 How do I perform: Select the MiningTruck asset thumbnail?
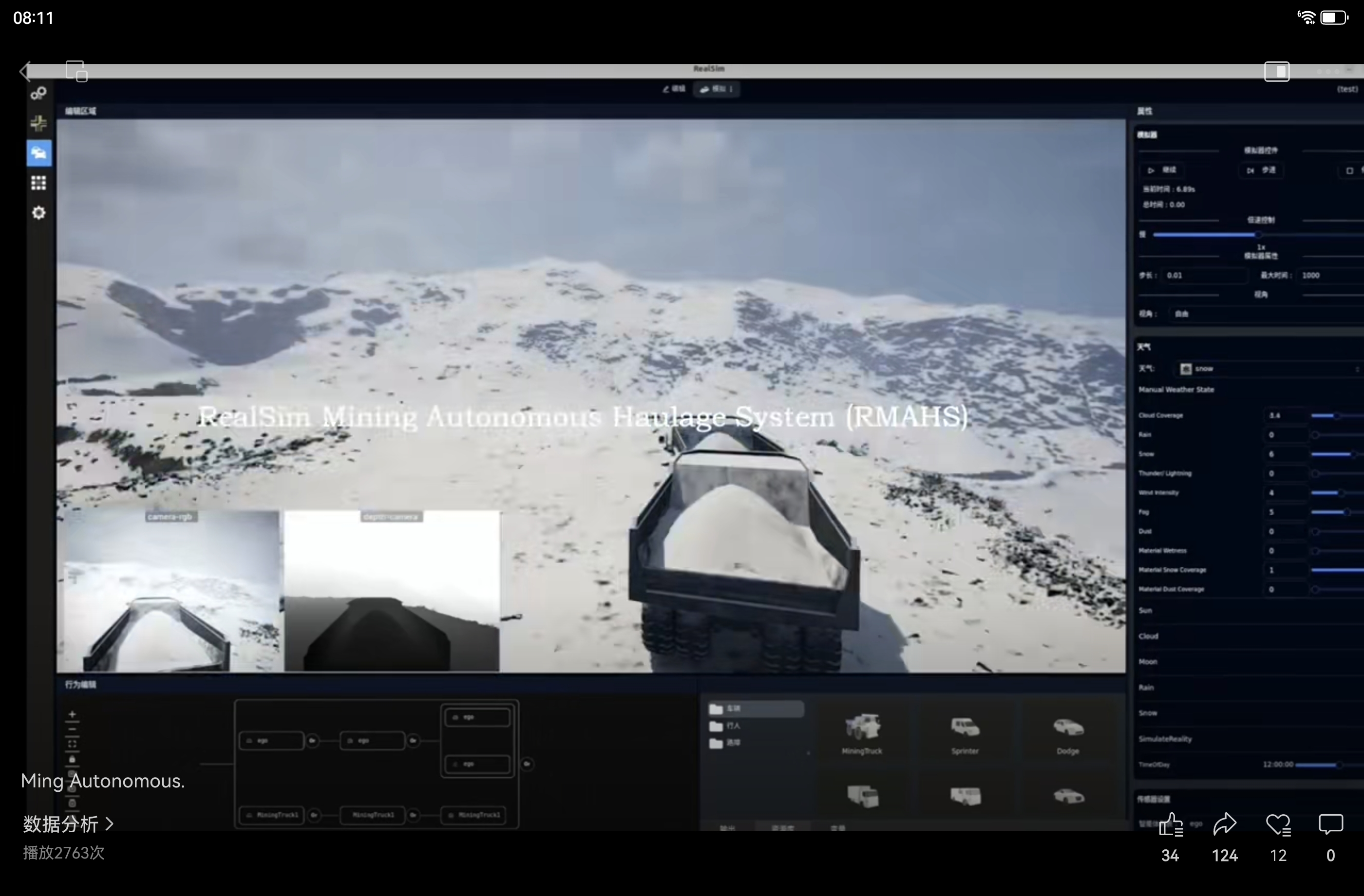click(862, 733)
